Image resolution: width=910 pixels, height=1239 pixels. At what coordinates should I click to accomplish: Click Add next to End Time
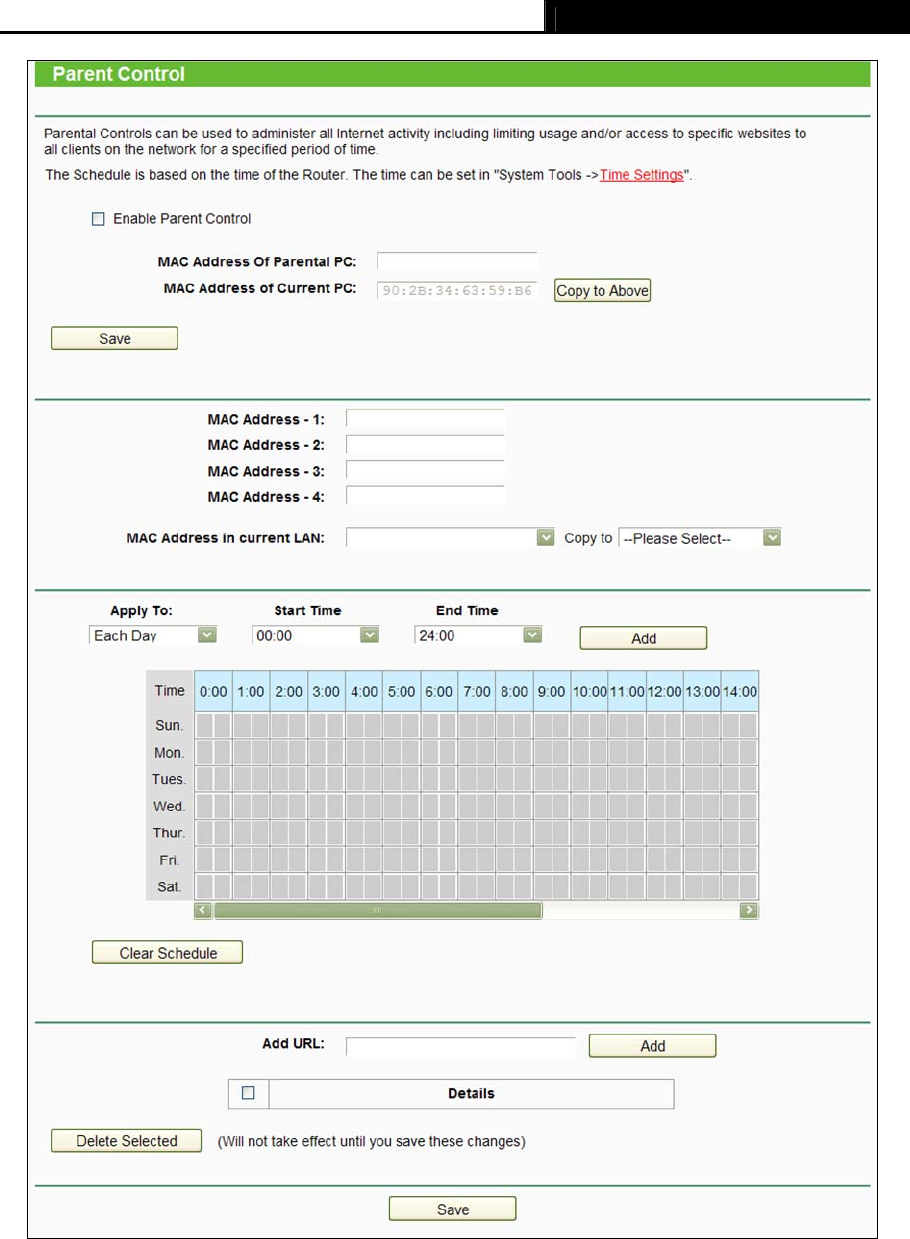tap(643, 638)
